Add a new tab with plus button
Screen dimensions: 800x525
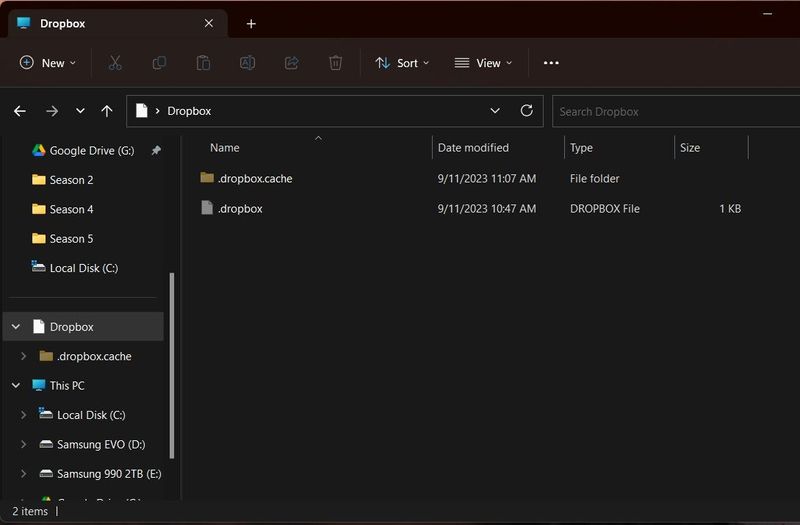pos(251,23)
